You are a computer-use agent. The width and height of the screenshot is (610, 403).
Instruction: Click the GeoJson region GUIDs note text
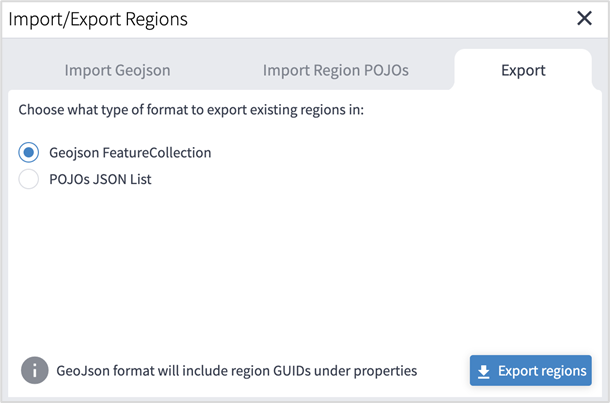click(x=237, y=370)
